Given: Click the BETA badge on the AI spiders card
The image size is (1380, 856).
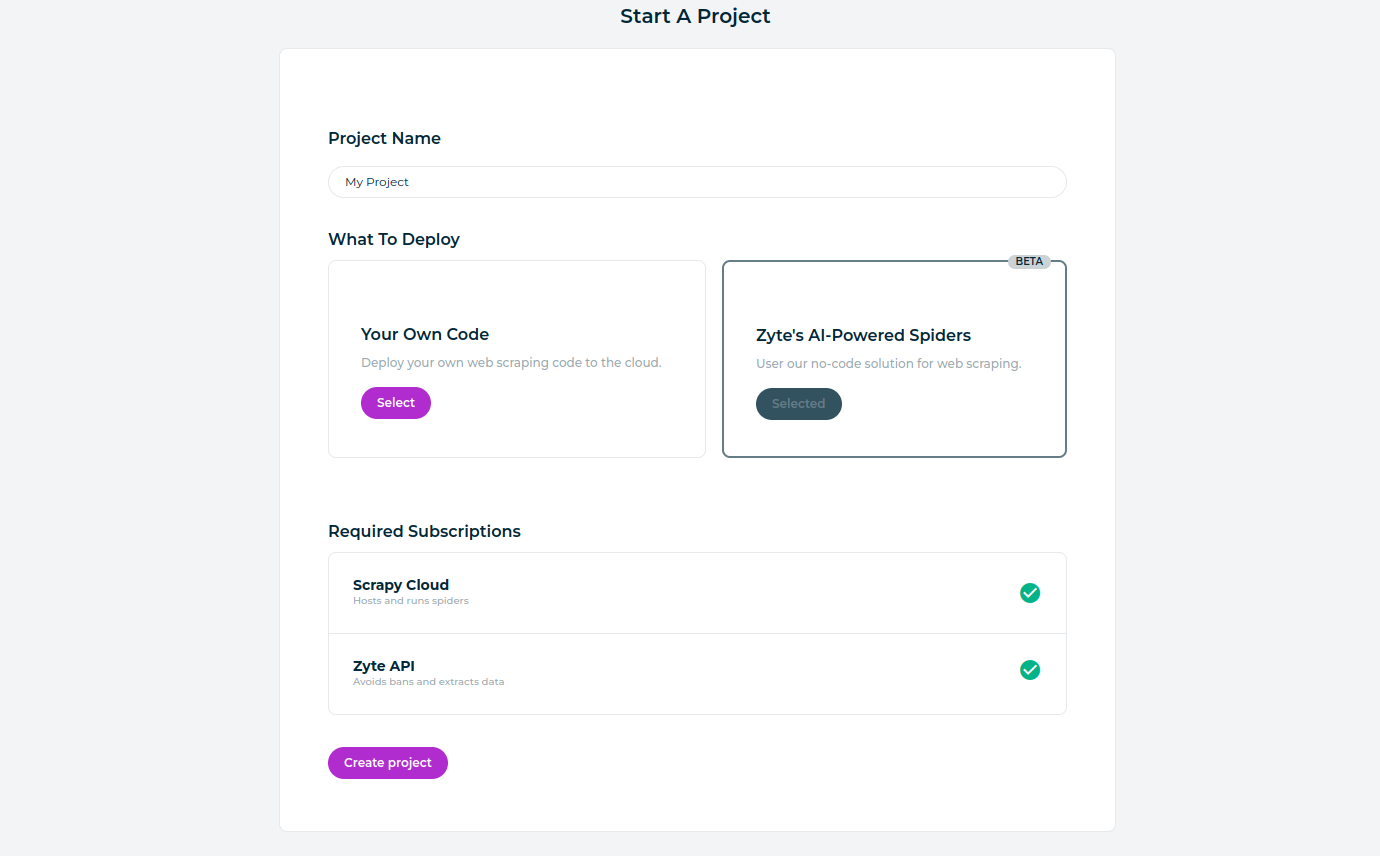Looking at the screenshot, I should (x=1029, y=261).
